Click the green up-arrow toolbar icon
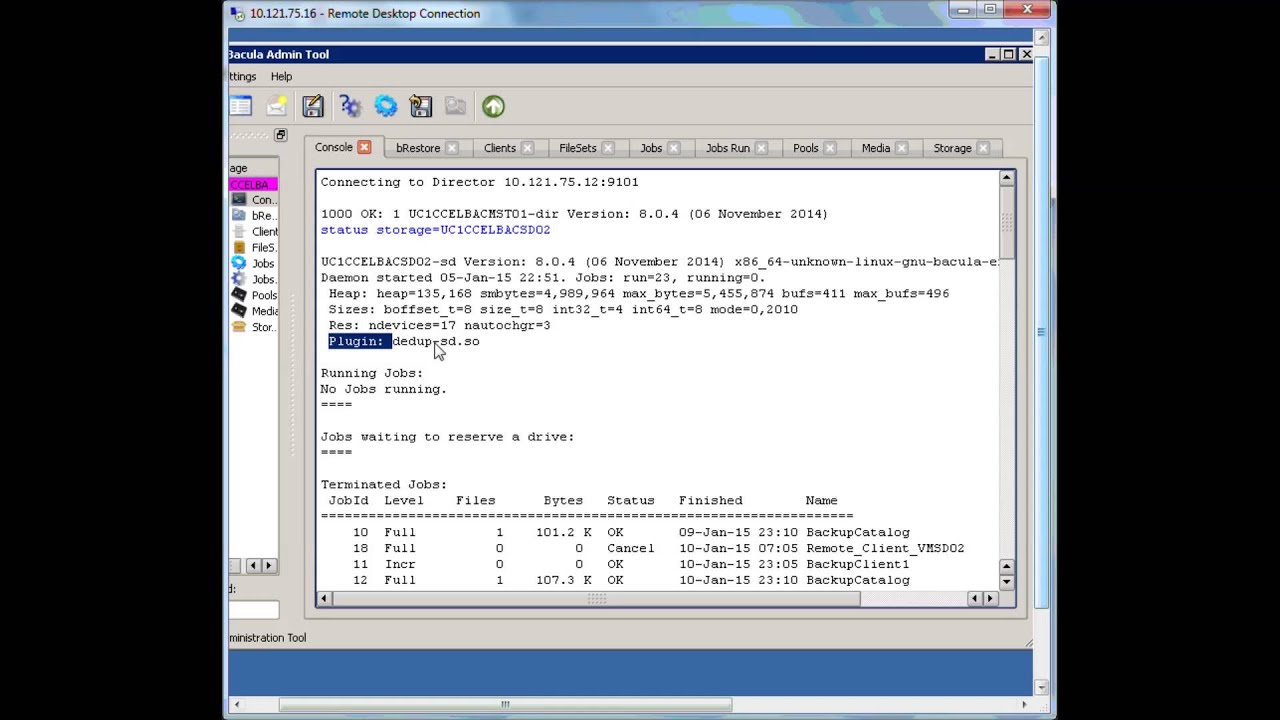This screenshot has height=720, width=1280. coord(493,106)
